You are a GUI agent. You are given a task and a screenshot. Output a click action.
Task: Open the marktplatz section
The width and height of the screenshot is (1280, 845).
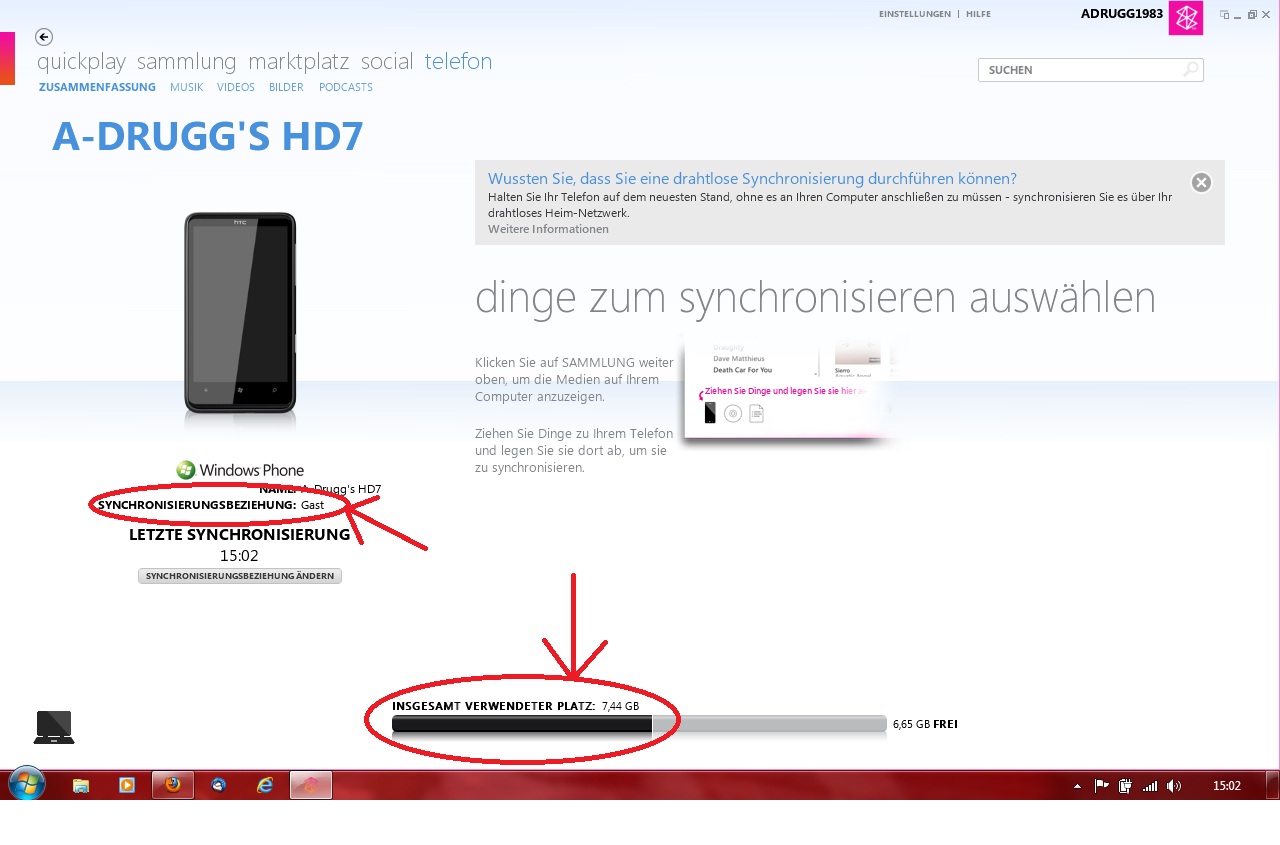click(299, 62)
